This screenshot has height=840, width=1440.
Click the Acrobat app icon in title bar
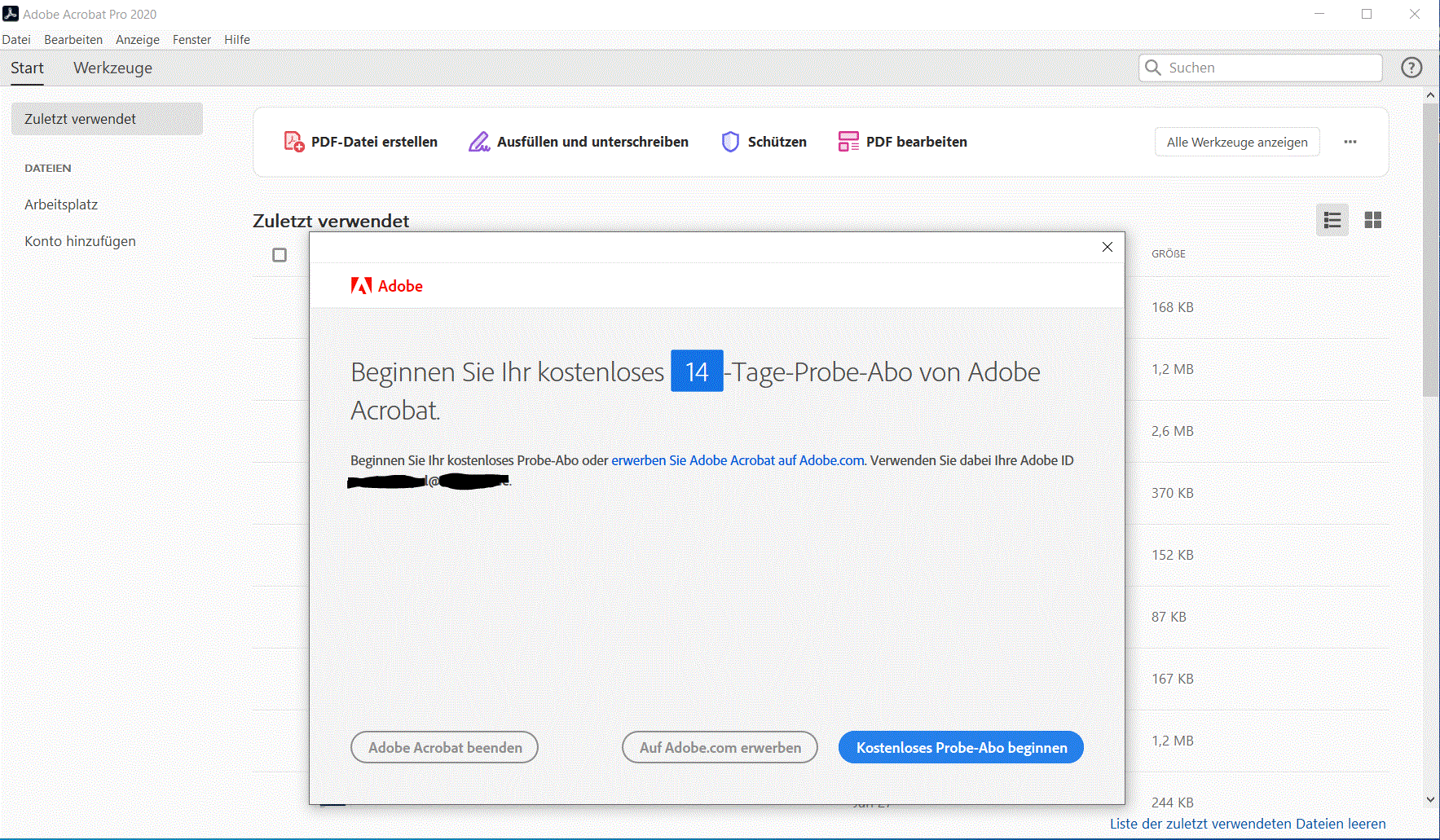tap(11, 14)
